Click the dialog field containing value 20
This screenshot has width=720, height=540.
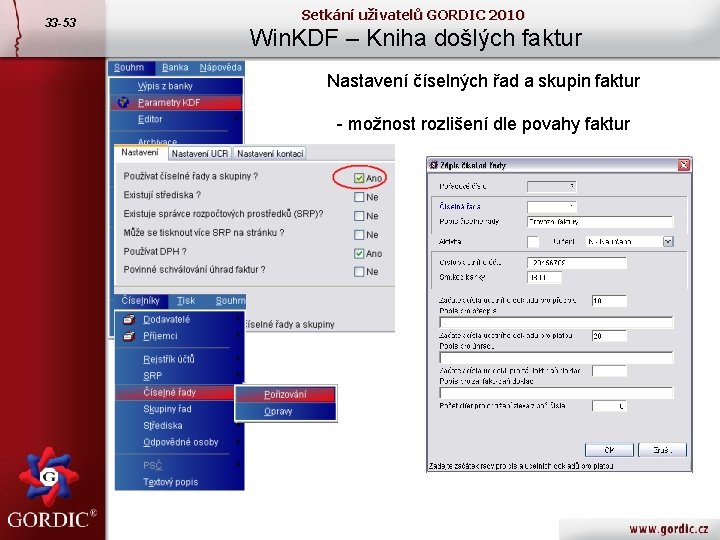[x=609, y=336]
